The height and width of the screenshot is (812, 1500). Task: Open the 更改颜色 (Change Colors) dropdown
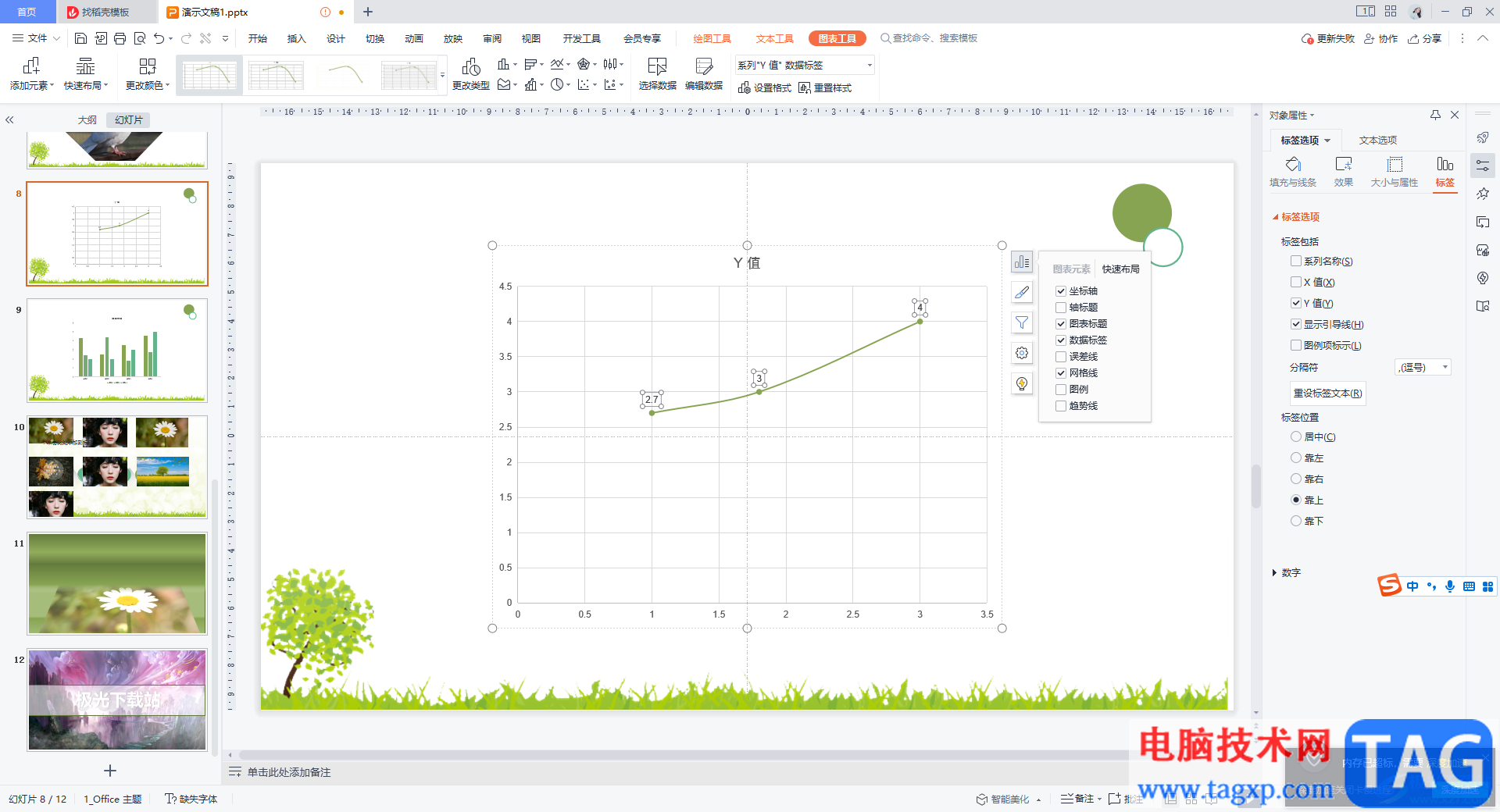[148, 74]
